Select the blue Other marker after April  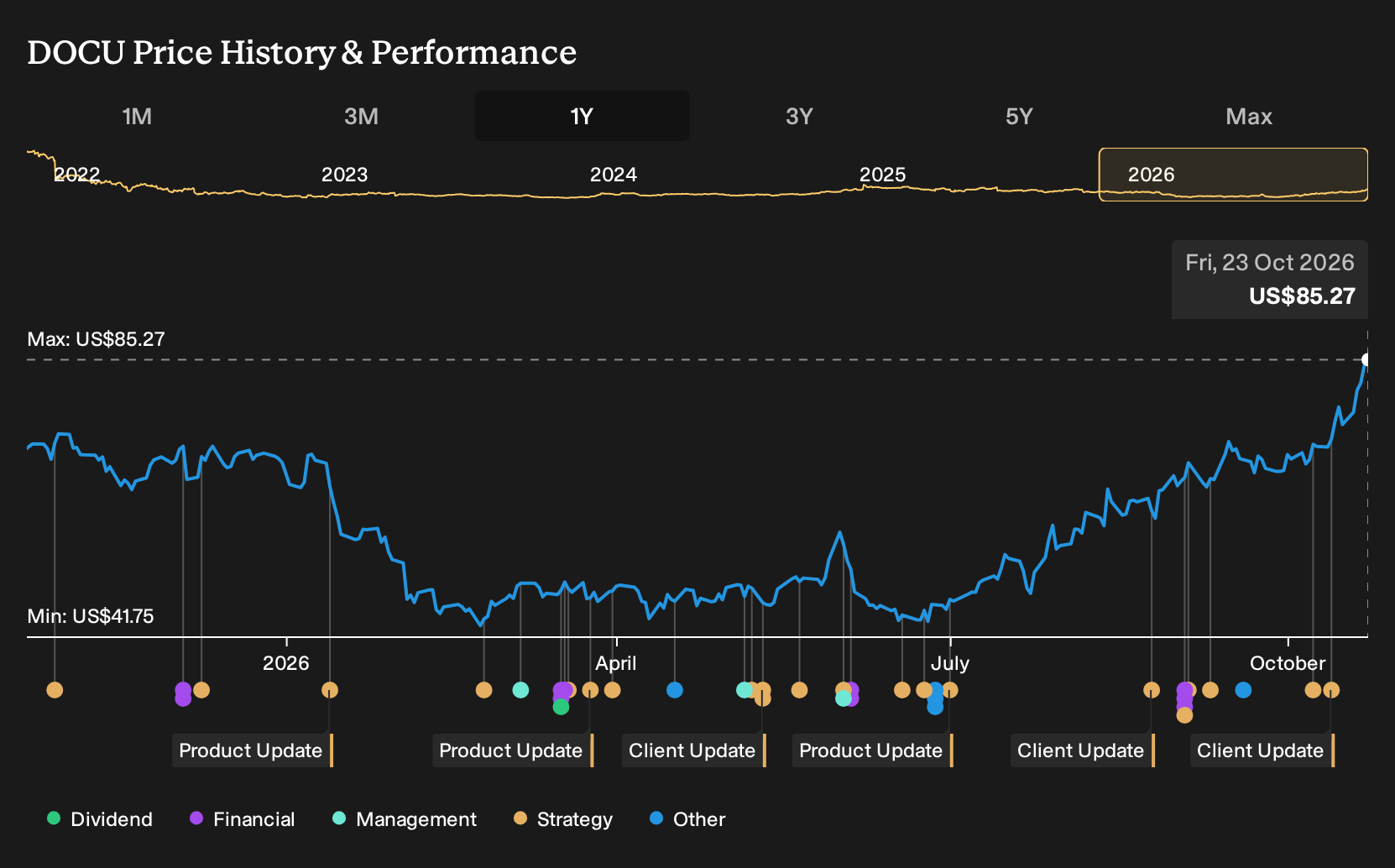click(x=675, y=690)
